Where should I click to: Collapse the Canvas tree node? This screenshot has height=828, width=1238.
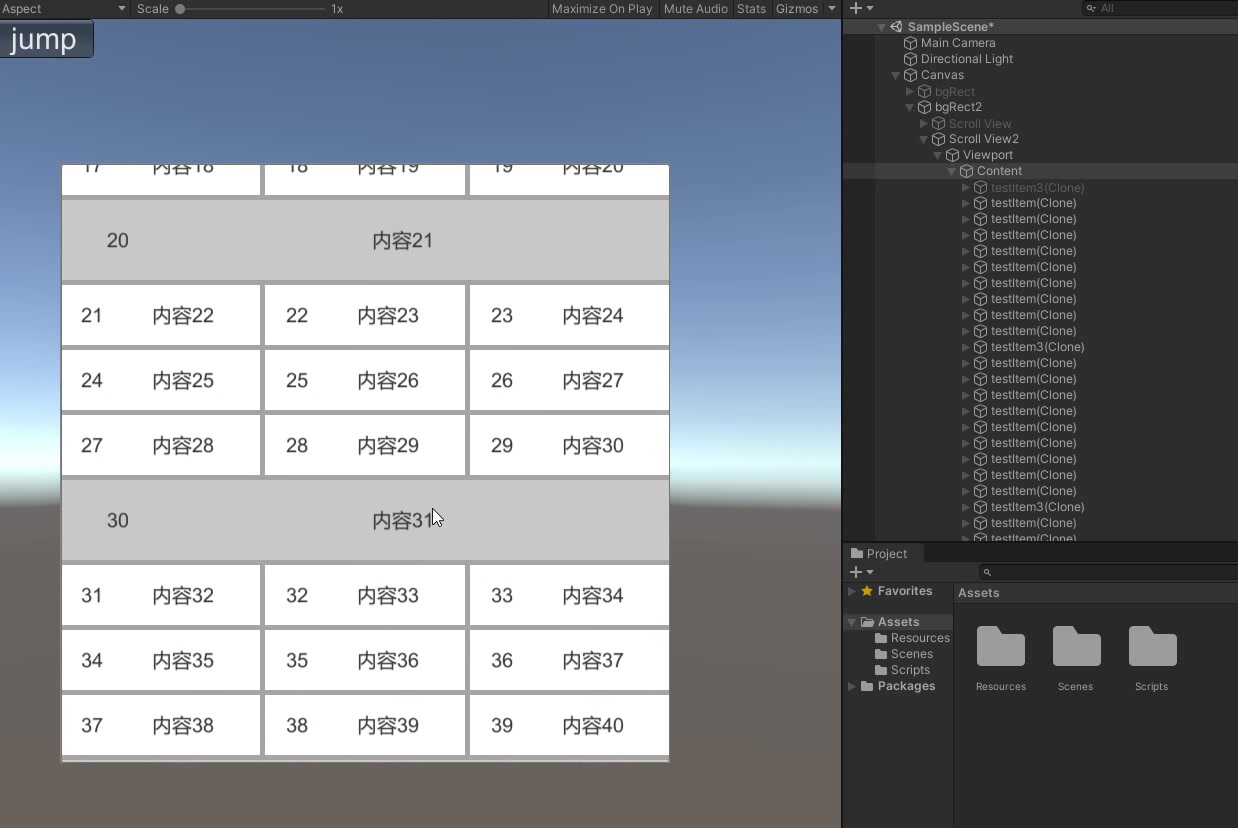tap(896, 75)
